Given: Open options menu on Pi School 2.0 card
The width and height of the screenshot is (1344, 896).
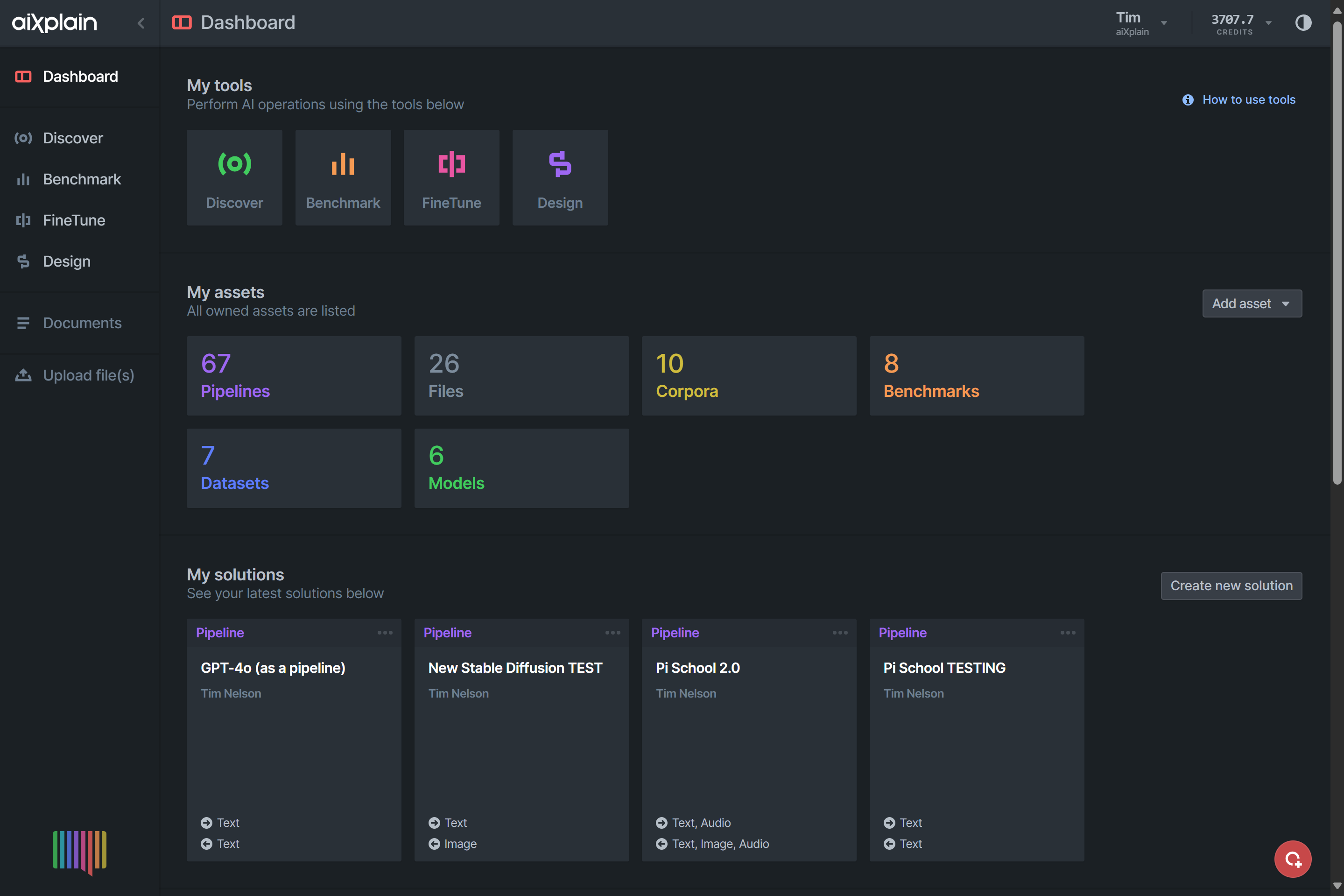Looking at the screenshot, I should click(840, 633).
